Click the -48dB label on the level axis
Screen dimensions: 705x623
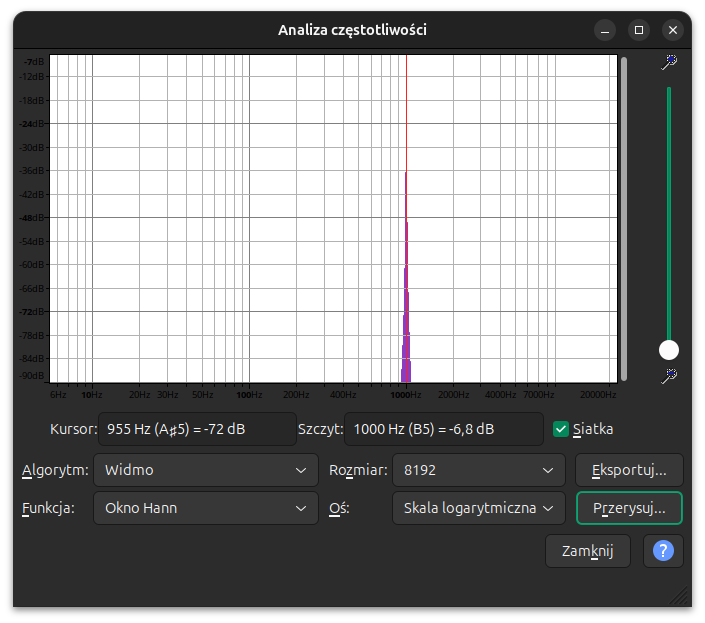pyautogui.click(x=32, y=218)
